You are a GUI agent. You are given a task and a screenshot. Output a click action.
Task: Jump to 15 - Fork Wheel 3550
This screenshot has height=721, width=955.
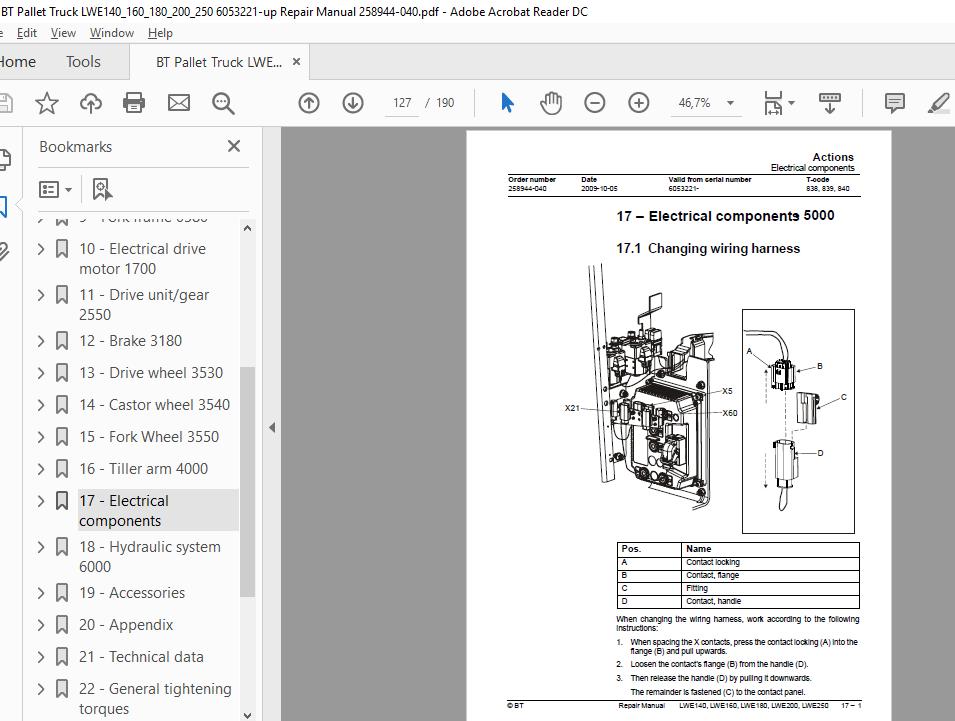click(149, 437)
